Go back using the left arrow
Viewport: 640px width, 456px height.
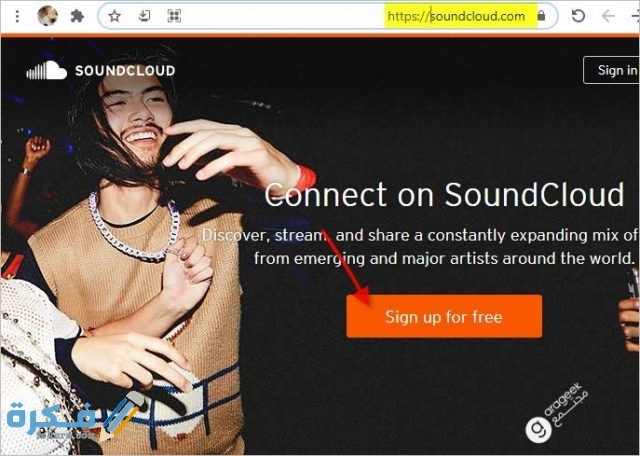pyautogui.click(x=608, y=16)
